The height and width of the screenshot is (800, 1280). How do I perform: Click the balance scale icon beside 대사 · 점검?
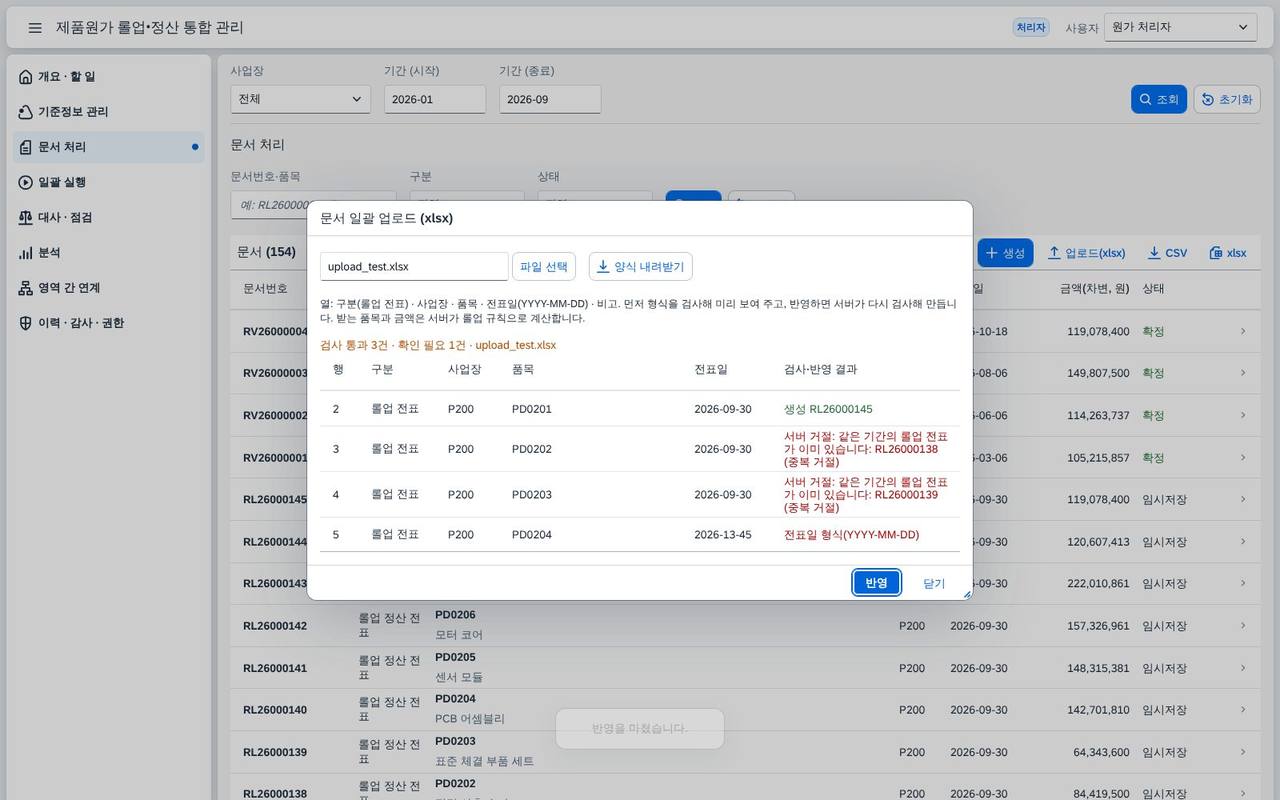pyautogui.click(x=26, y=218)
